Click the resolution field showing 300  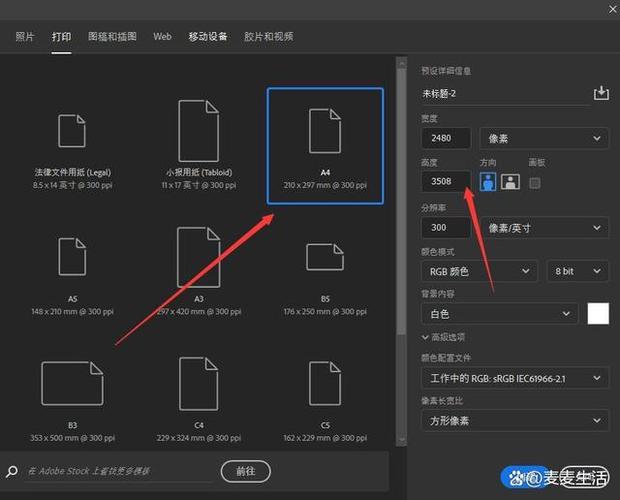coord(446,228)
